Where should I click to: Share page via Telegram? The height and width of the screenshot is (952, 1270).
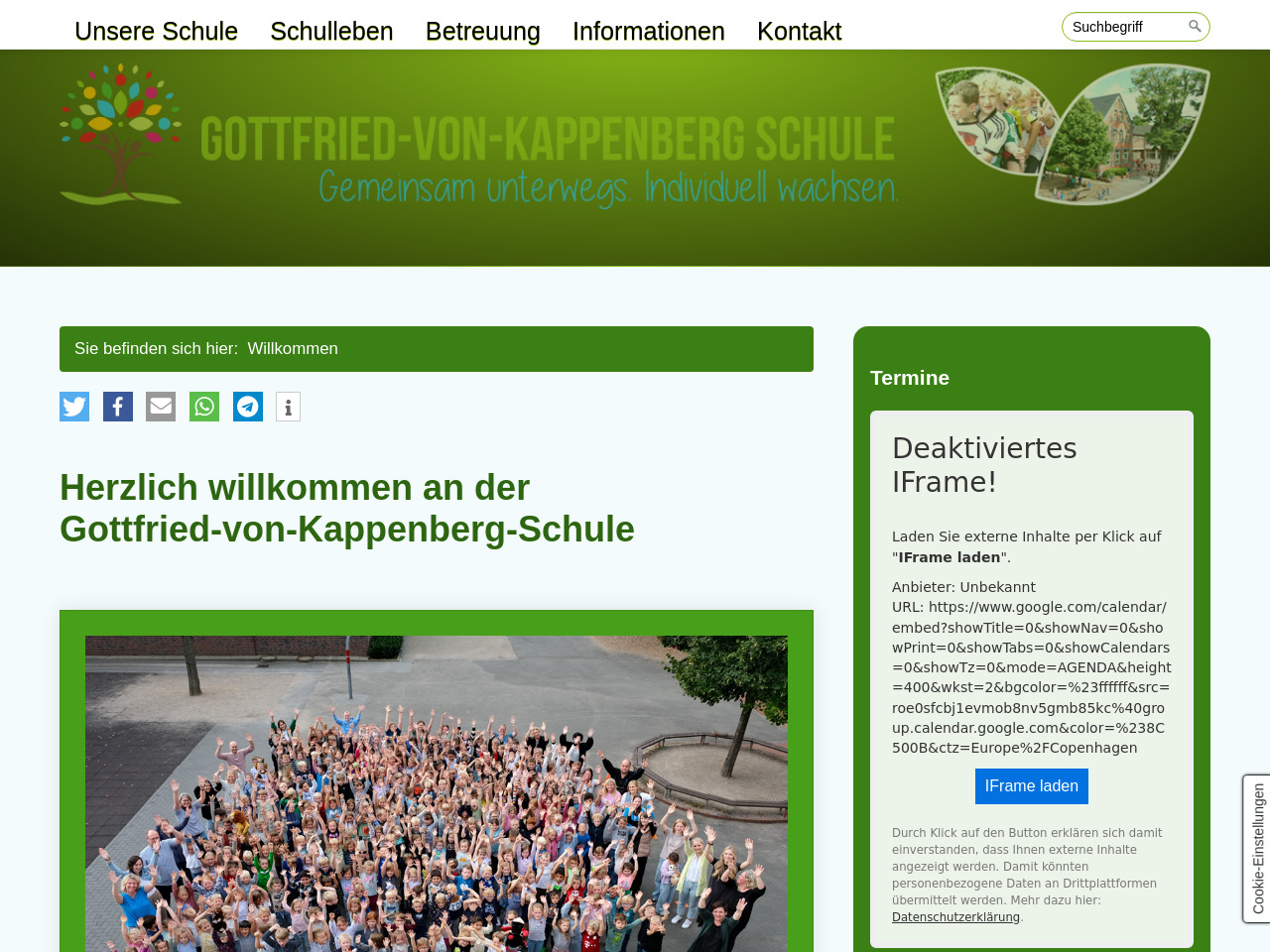[x=248, y=407]
